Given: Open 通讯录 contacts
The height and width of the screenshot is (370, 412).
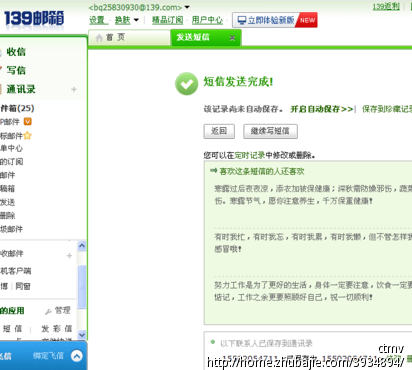Looking at the screenshot, I should click(x=21, y=89).
